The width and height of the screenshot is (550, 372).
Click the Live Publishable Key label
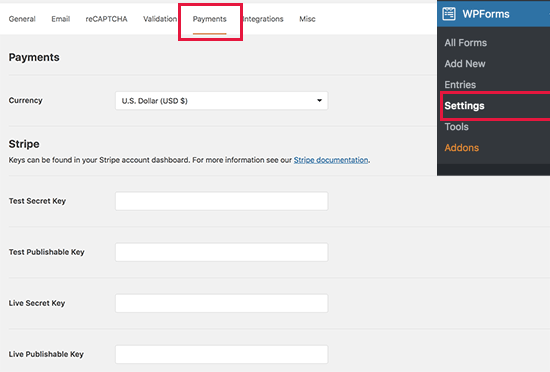[46, 354]
